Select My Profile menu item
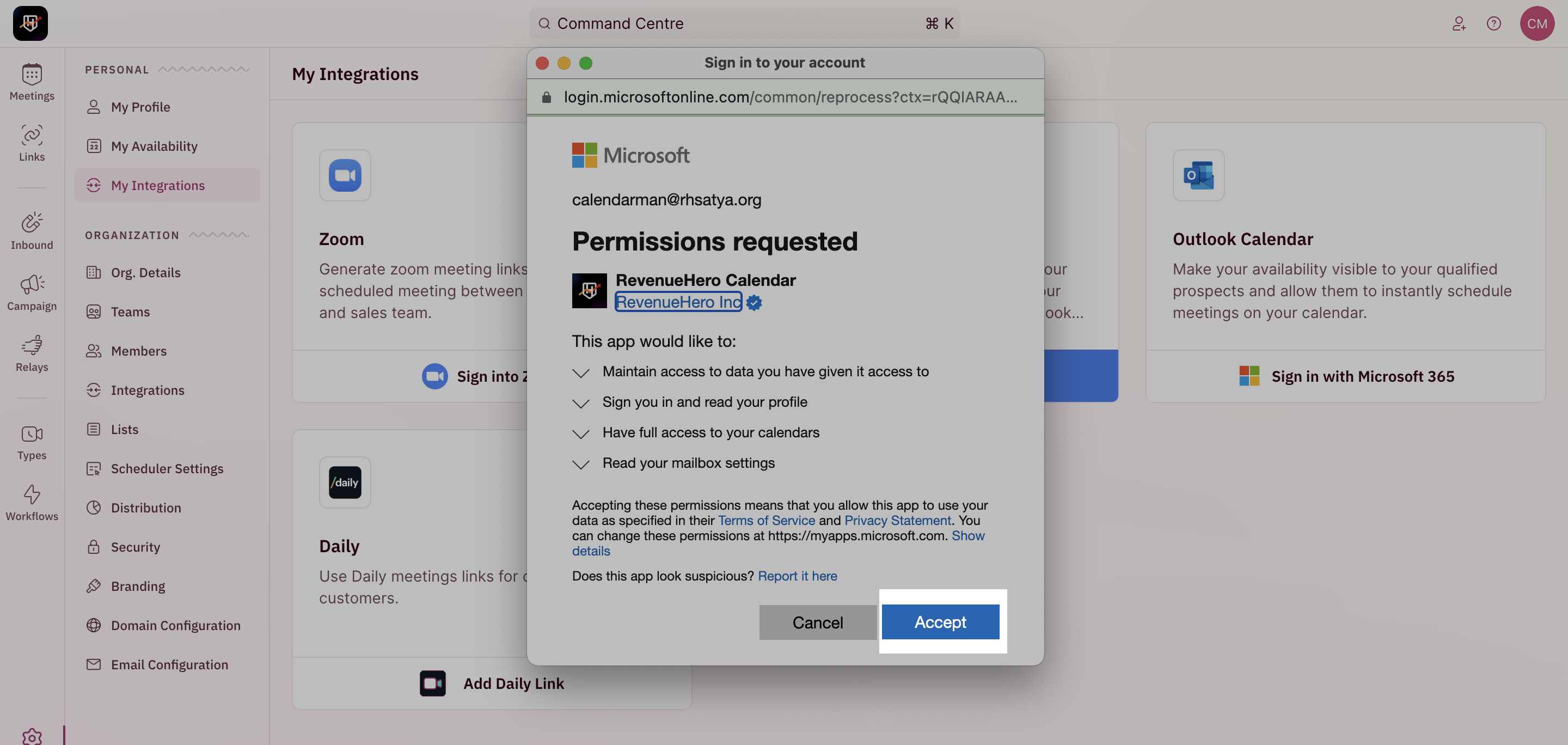 tap(167, 107)
